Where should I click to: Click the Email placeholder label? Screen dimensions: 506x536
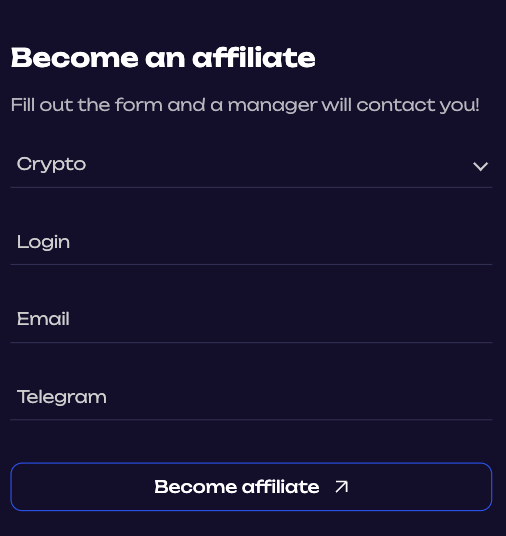pyautogui.click(x=43, y=319)
